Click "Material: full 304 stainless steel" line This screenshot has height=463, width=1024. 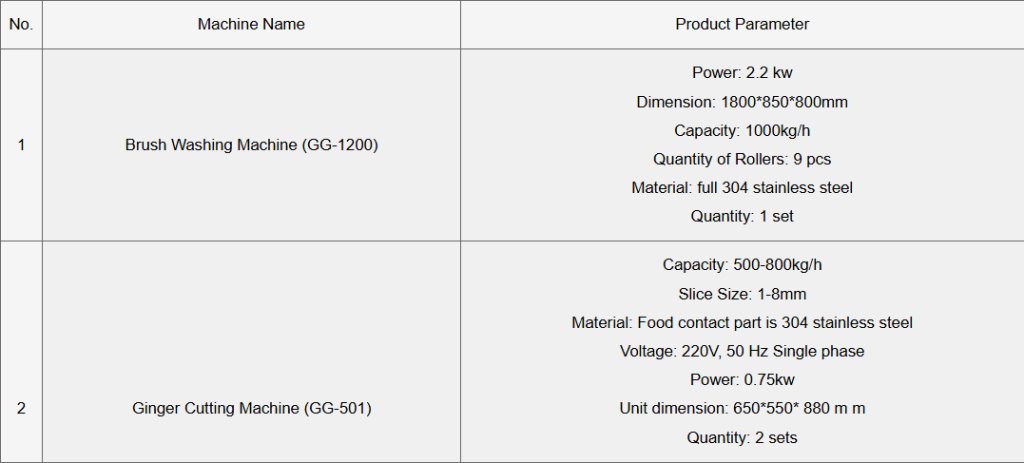pos(742,187)
